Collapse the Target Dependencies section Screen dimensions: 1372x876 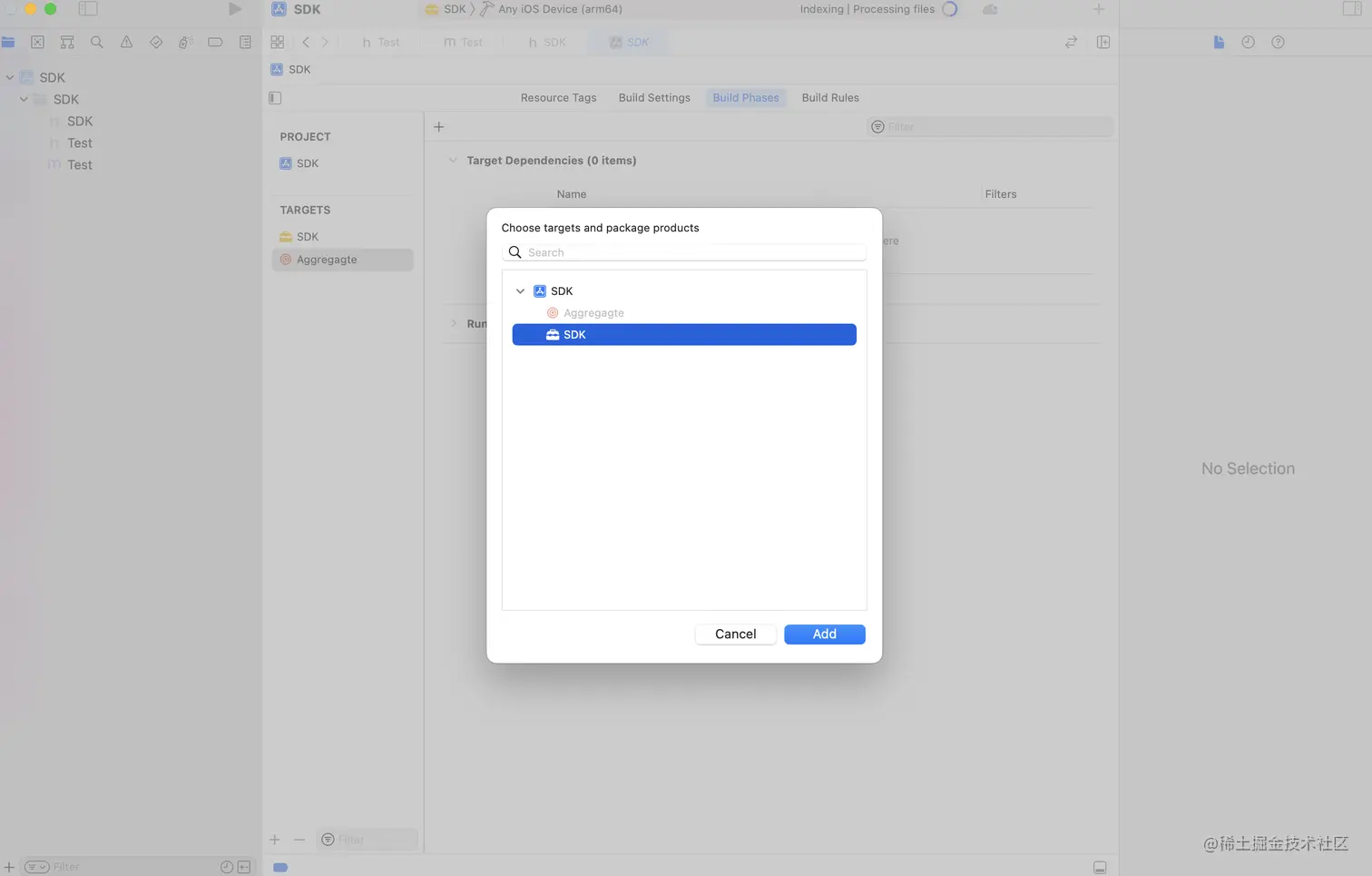[453, 161]
